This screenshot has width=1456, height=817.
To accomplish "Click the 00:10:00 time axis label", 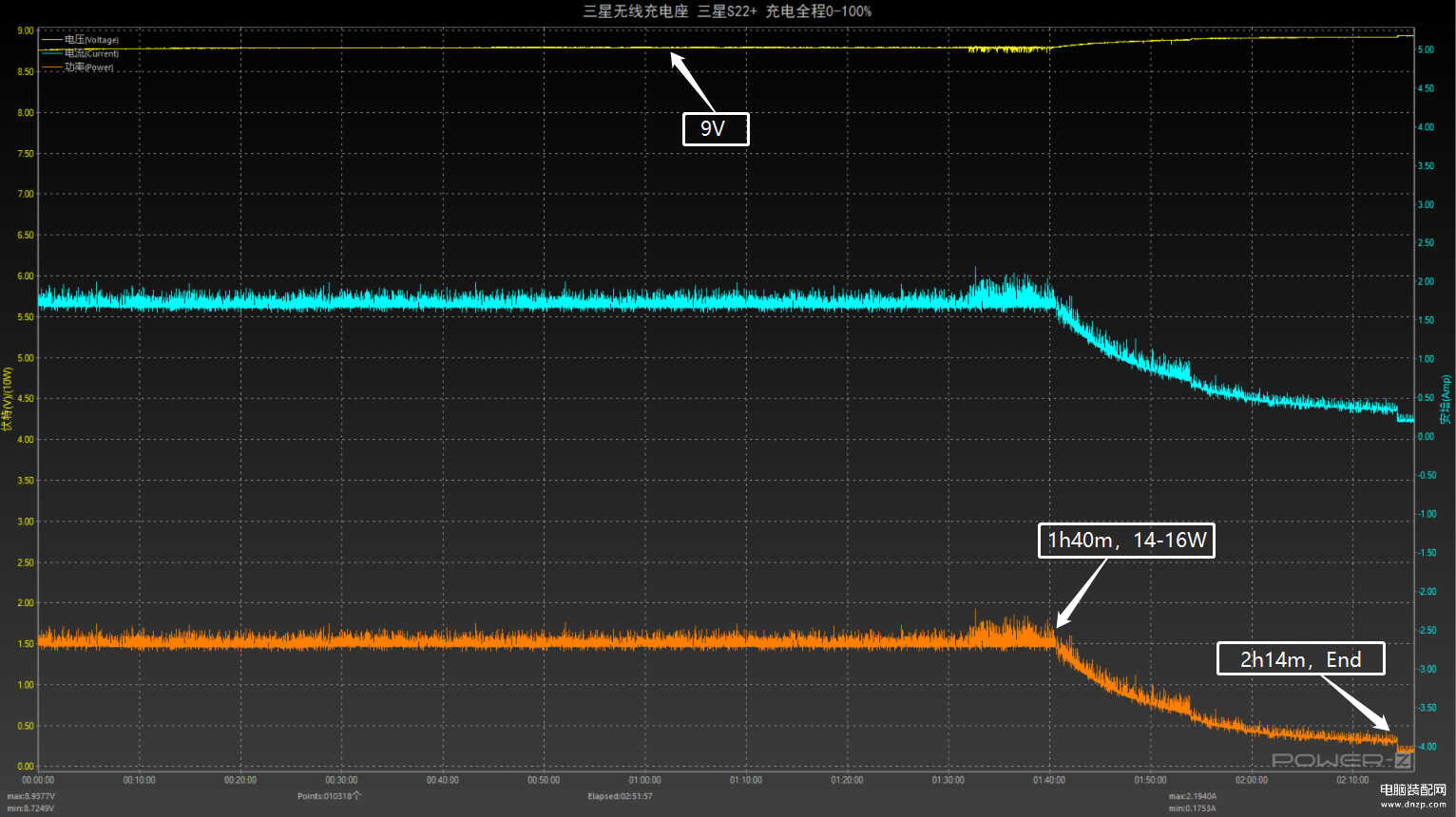I will click(139, 780).
